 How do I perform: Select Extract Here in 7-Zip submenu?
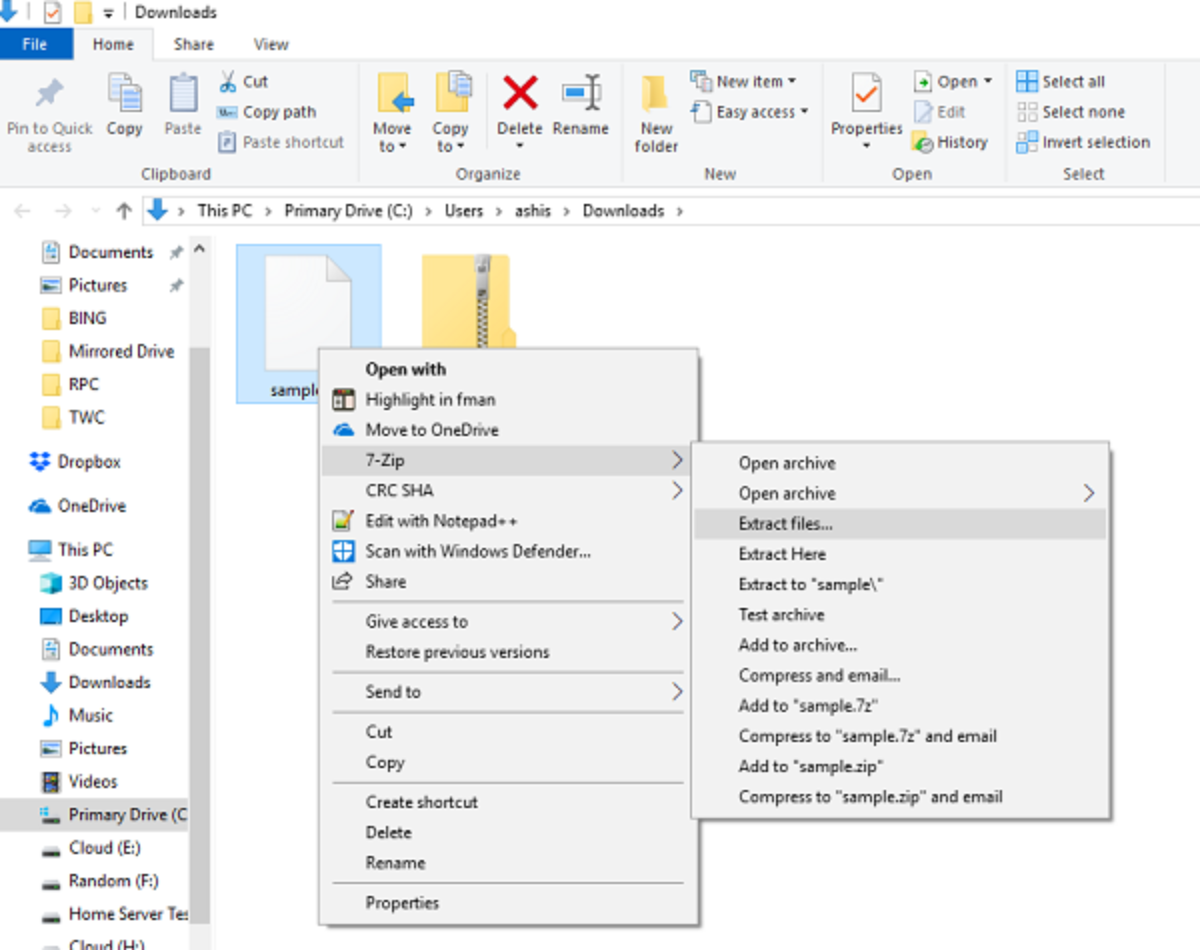pos(782,554)
